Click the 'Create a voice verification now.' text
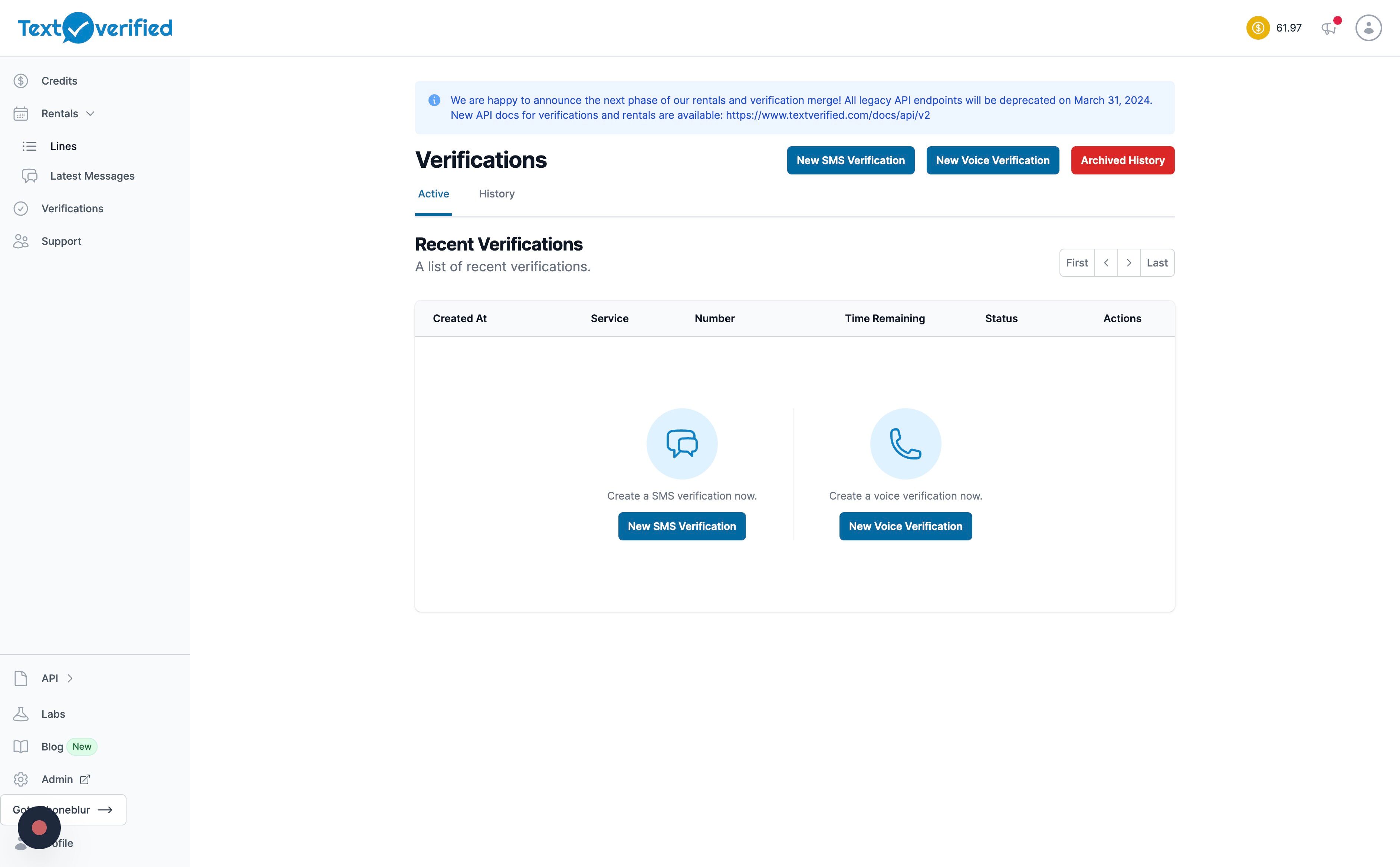This screenshot has height=867, width=1400. 906,496
